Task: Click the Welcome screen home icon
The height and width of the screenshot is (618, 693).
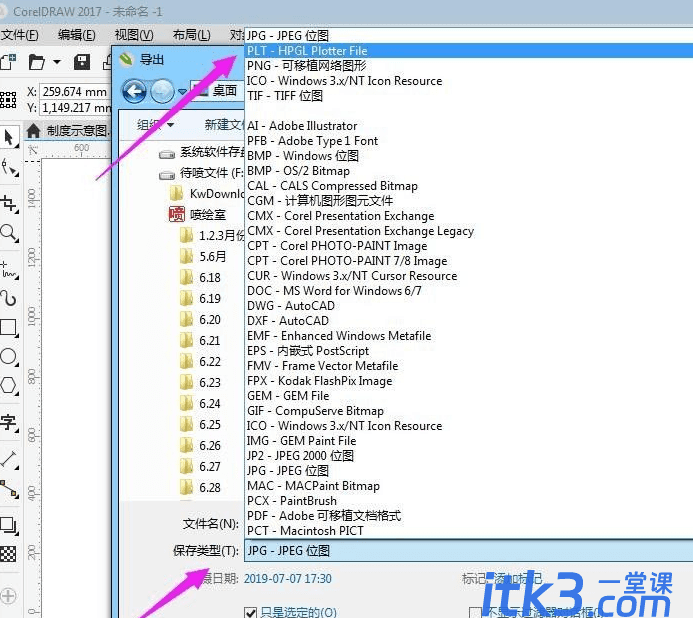Action: [34, 131]
